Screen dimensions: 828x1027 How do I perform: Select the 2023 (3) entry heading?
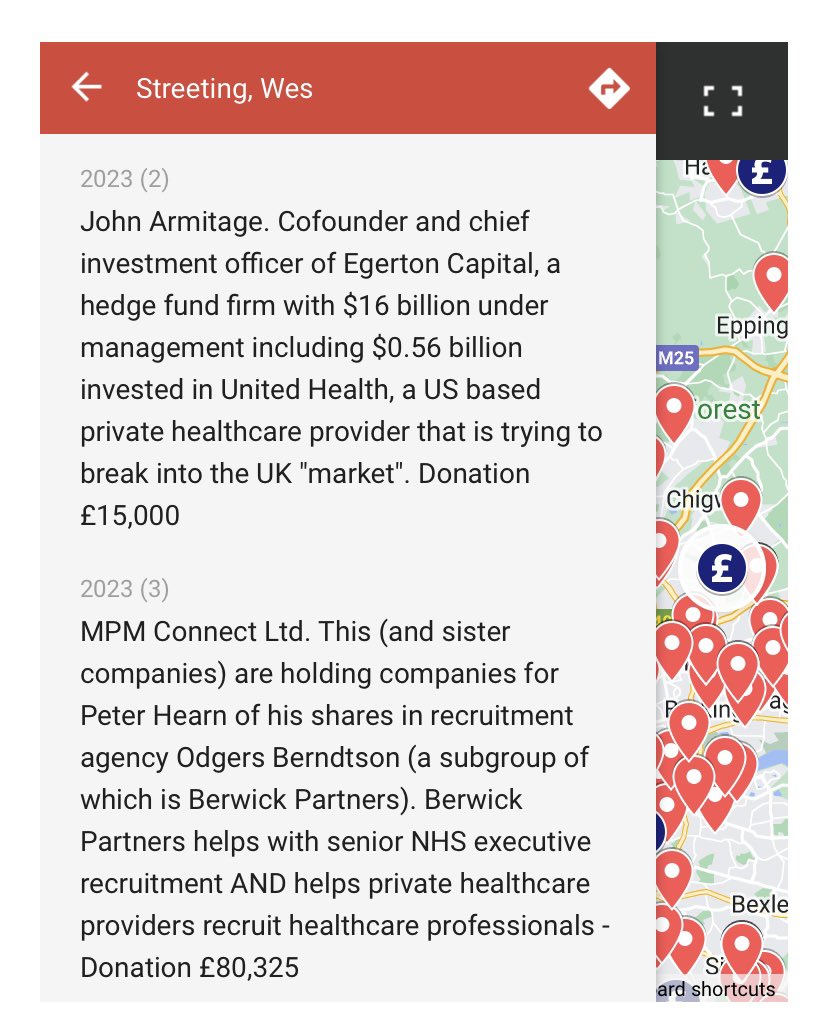click(x=124, y=589)
